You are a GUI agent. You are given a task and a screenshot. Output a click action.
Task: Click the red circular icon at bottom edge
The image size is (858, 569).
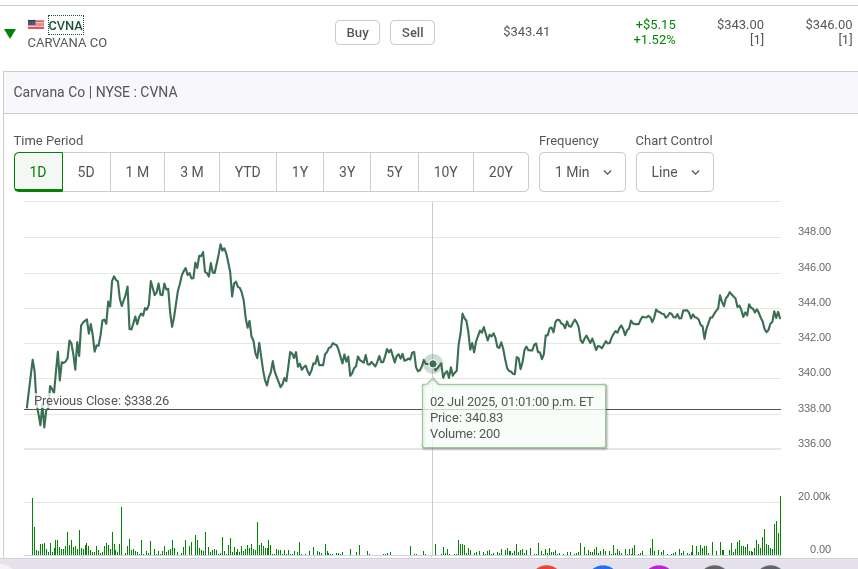click(546, 566)
